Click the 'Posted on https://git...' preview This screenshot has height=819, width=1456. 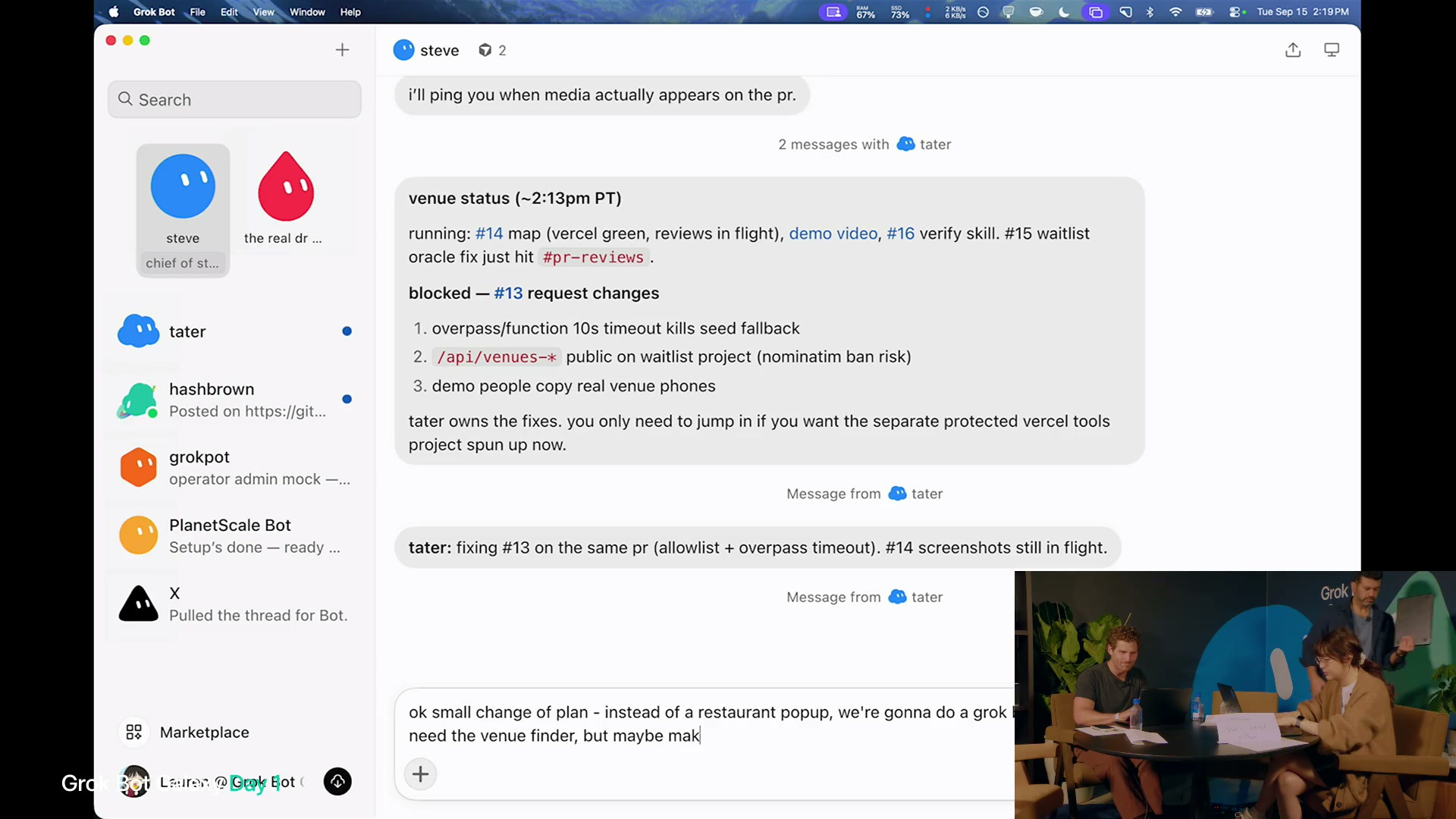247,411
